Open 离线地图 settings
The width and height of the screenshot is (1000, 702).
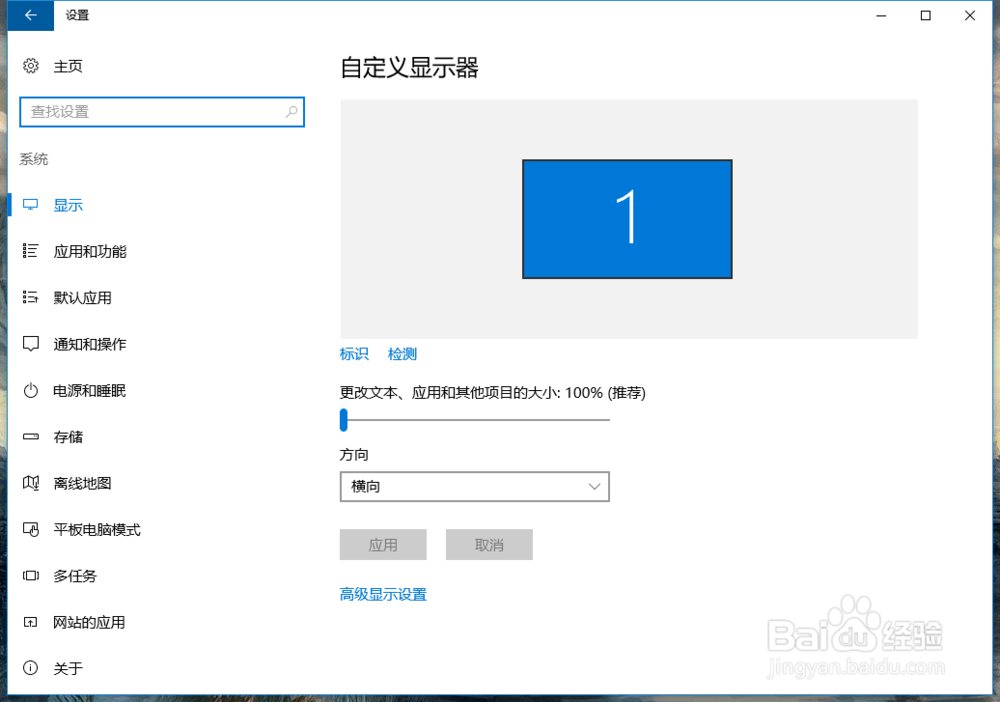click(x=82, y=483)
